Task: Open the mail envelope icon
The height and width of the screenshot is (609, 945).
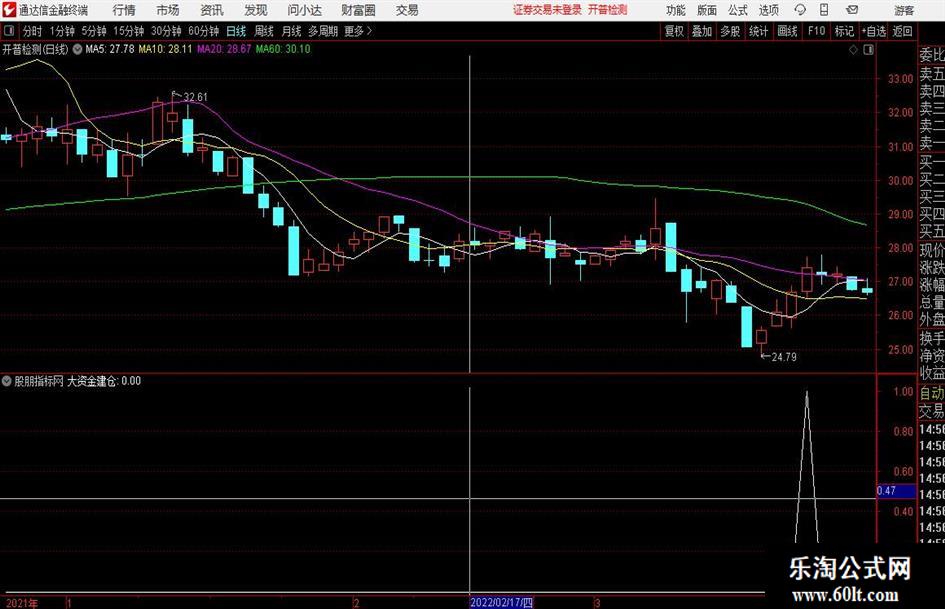Action: pos(852,10)
